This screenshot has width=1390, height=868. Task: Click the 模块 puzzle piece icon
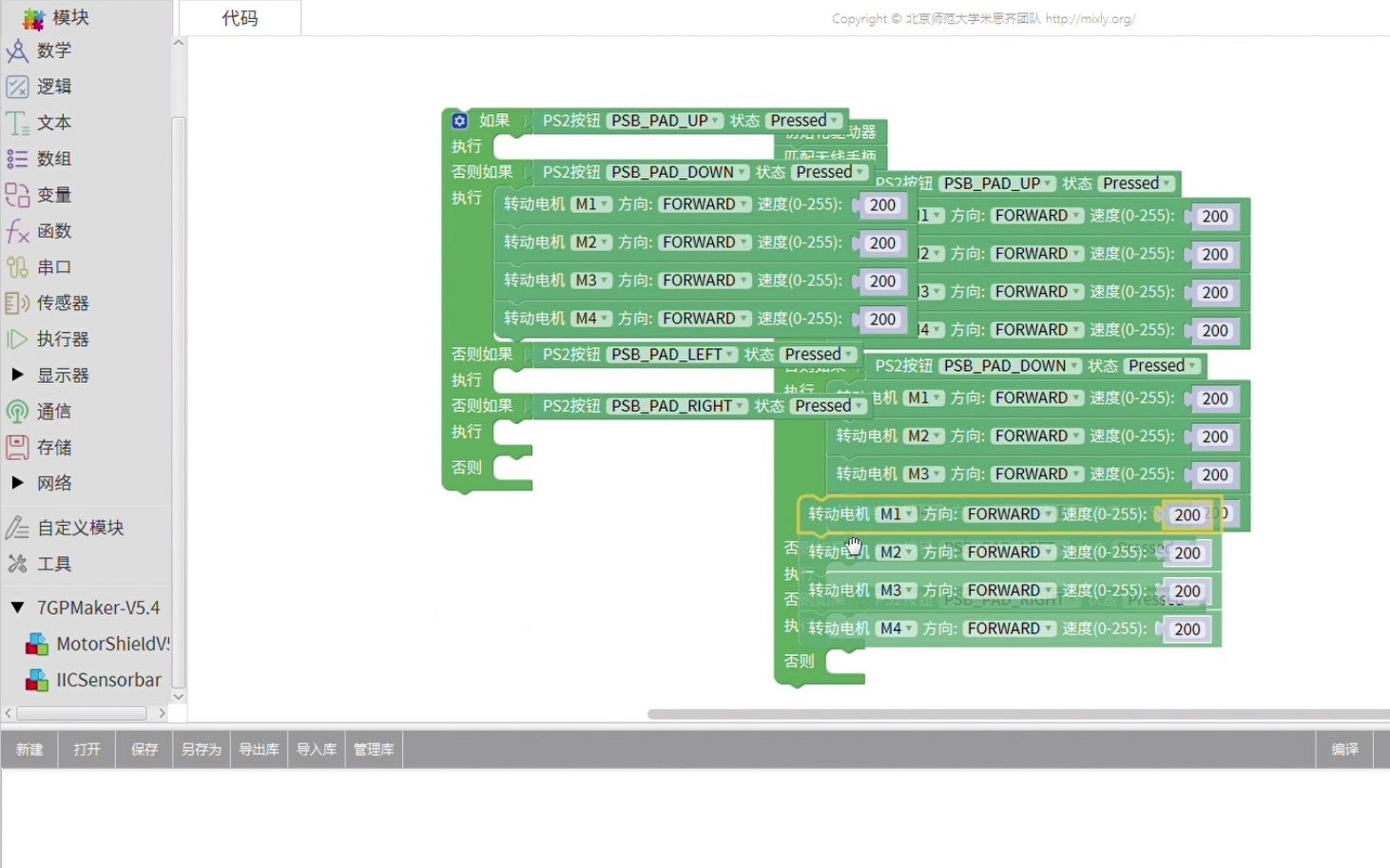coord(33,18)
